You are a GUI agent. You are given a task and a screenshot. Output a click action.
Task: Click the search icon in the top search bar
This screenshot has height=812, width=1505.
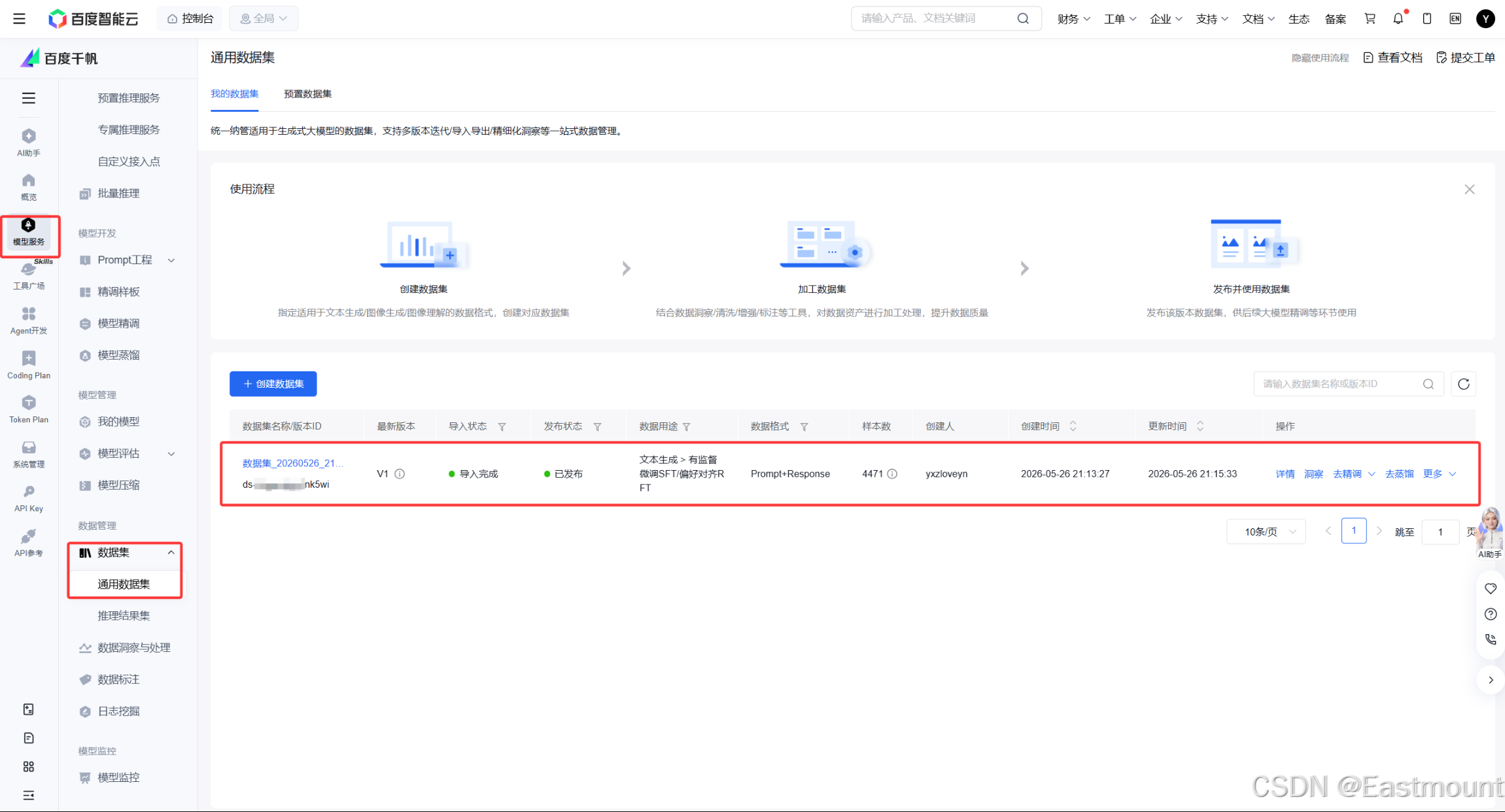point(1023,18)
